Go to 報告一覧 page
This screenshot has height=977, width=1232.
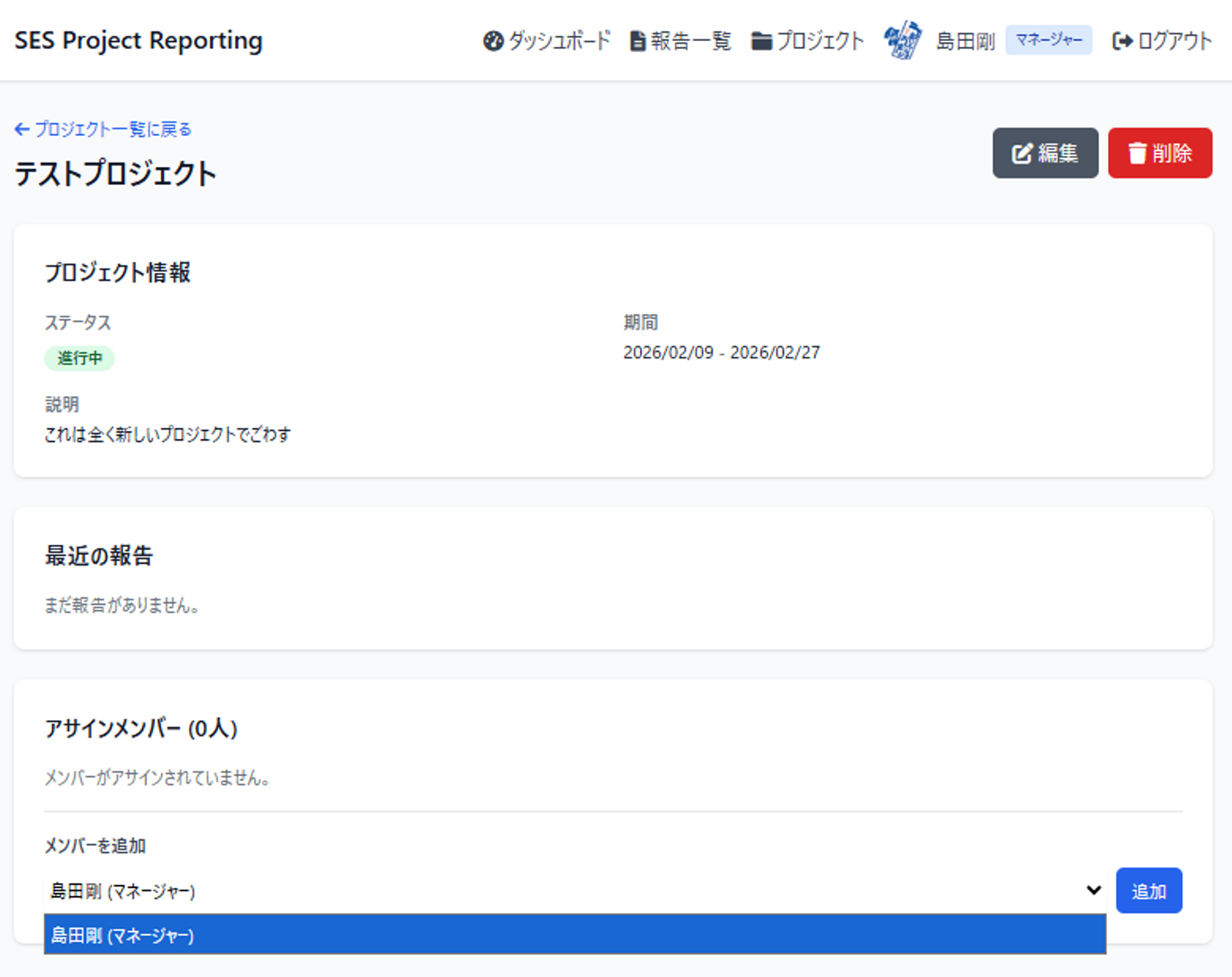(680, 40)
